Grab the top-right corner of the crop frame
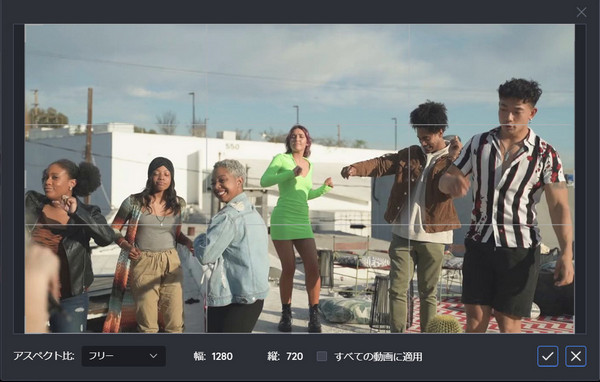Viewport: 600px width, 382px height. pyautogui.click(x=574, y=24)
